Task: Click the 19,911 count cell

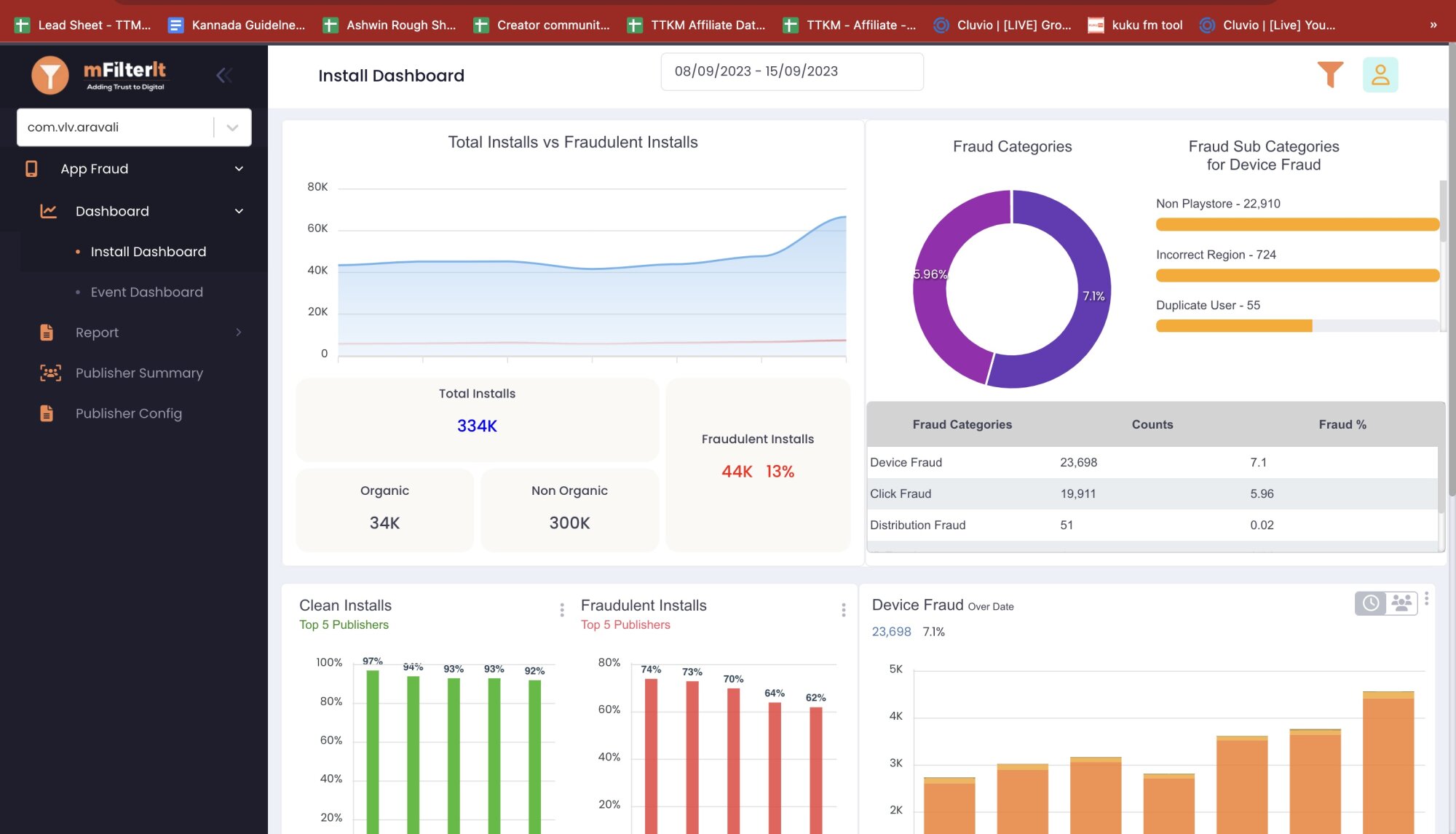Action: [1078, 493]
